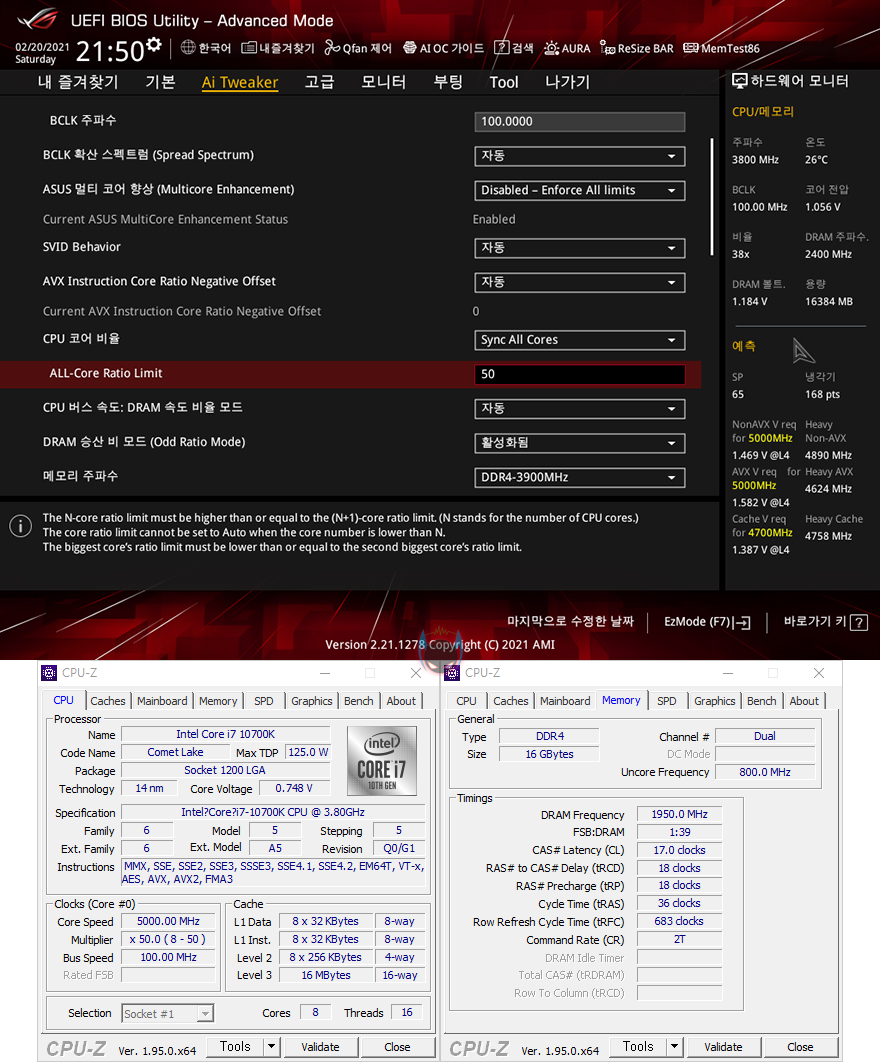Open CPU 코어 비율 Sync All Cores dropdown
Viewport: 880px width, 1062px height.
(x=579, y=340)
